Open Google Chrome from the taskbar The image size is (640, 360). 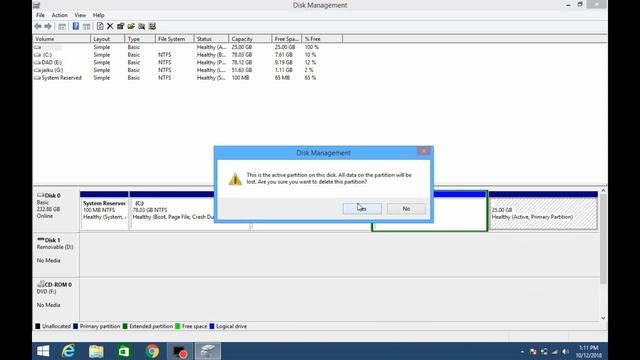(x=152, y=351)
